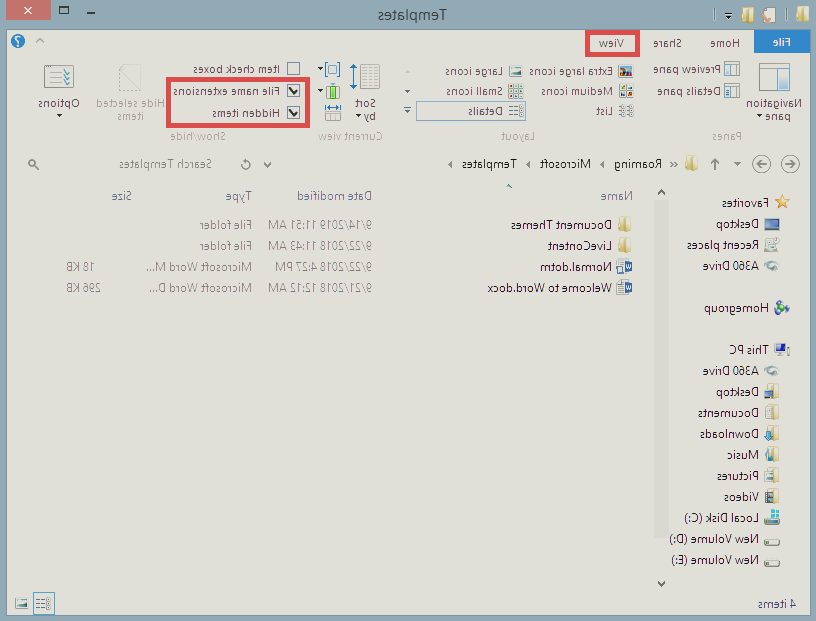The image size is (816, 621).
Task: Click the Hide selected items button
Action: [x=129, y=93]
